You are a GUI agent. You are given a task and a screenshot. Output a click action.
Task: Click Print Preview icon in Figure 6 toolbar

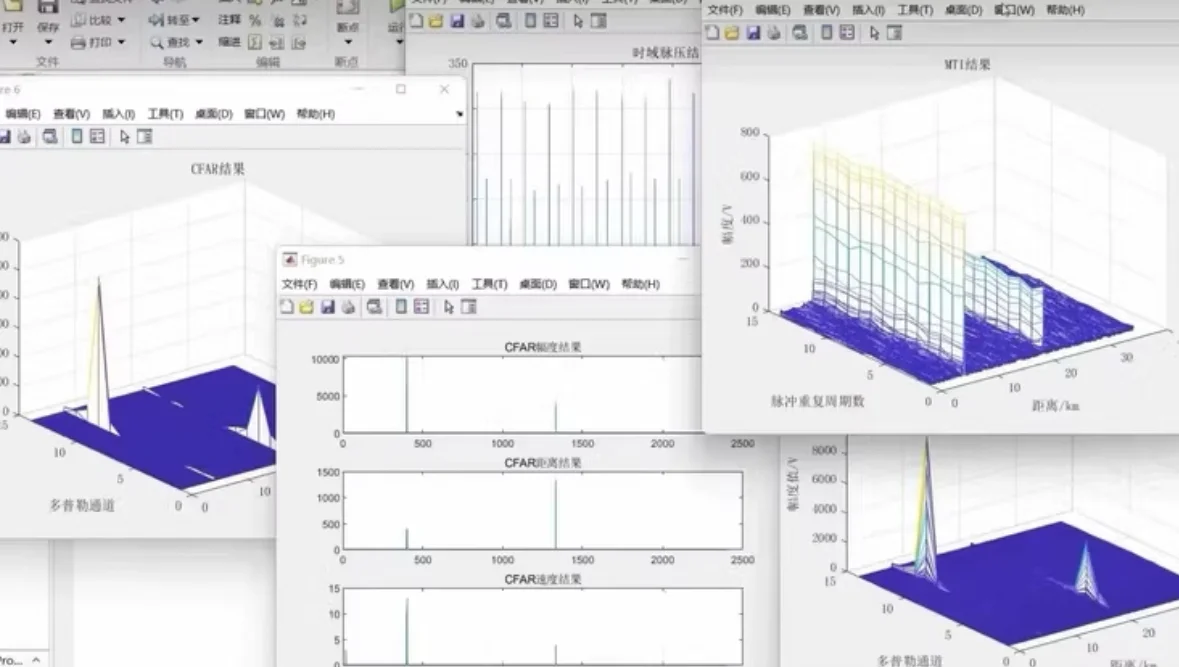coord(50,137)
